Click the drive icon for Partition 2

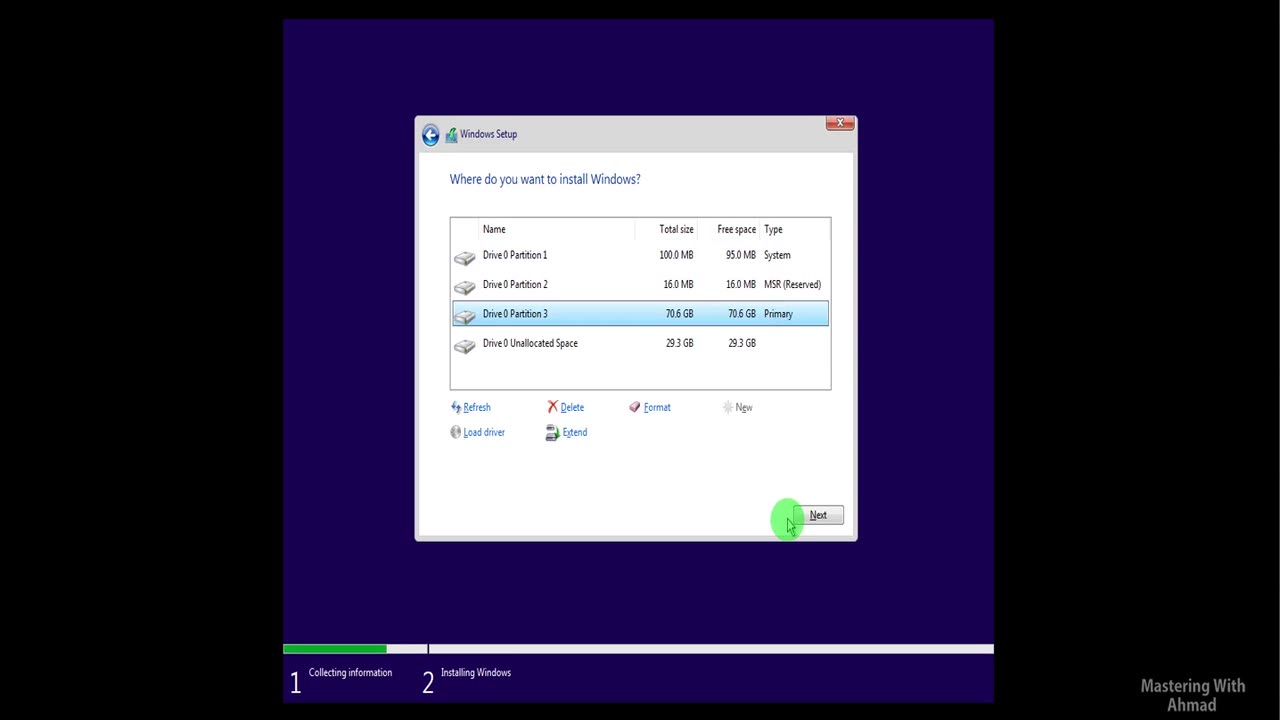(464, 287)
